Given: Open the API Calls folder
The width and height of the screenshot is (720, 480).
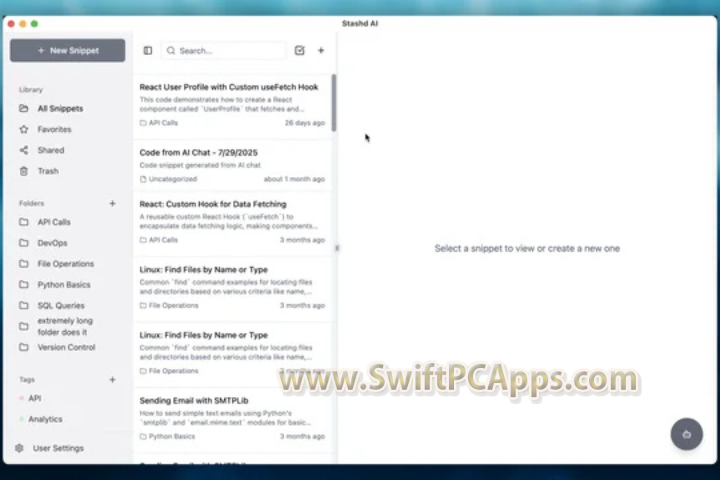Looking at the screenshot, I should pyautogui.click(x=54, y=222).
